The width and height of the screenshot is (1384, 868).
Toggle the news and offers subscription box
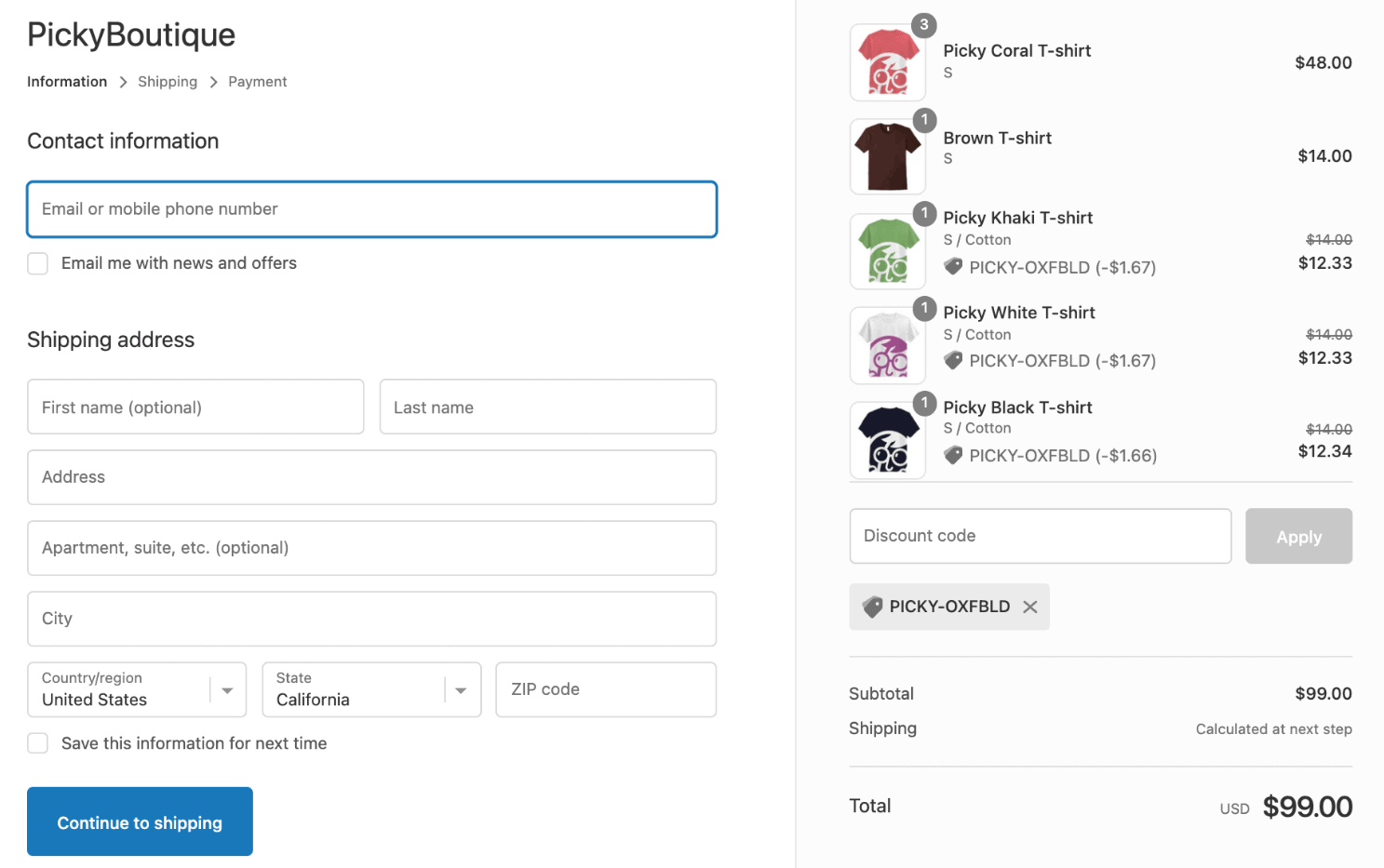(x=37, y=263)
